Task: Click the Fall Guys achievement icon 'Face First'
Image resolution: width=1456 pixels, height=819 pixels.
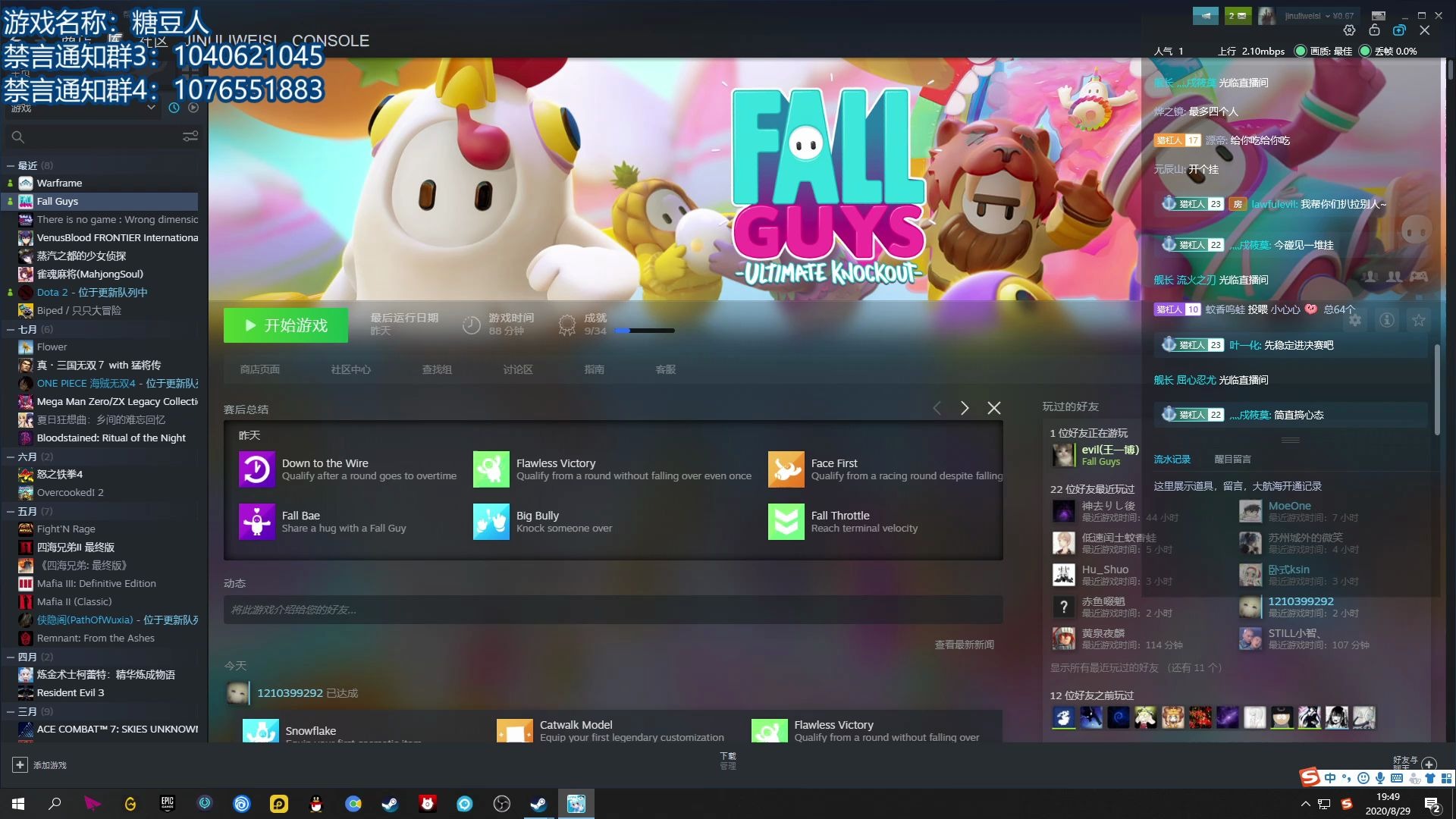Action: 786,468
